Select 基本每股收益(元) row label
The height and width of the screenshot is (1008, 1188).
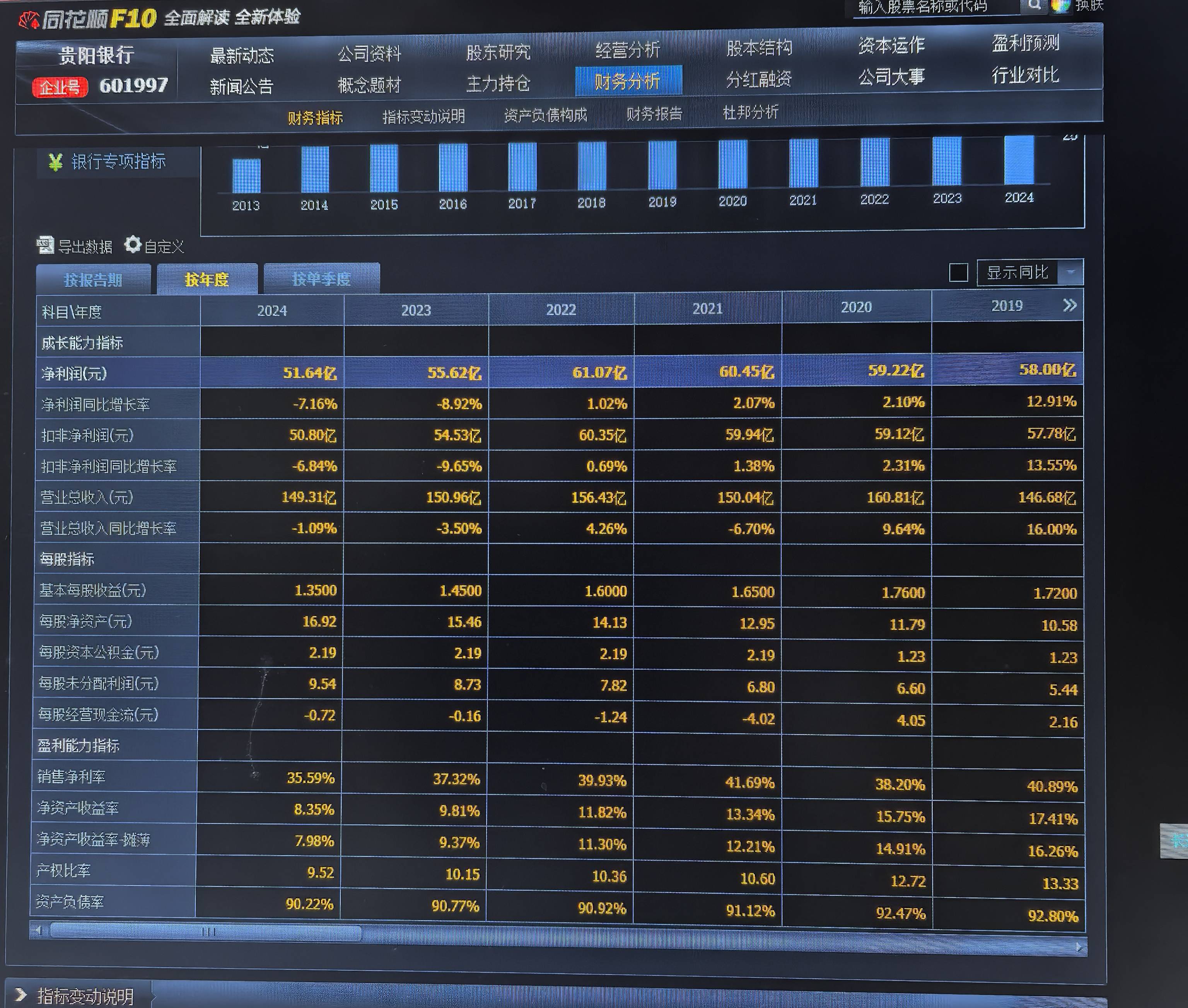[x=92, y=590]
